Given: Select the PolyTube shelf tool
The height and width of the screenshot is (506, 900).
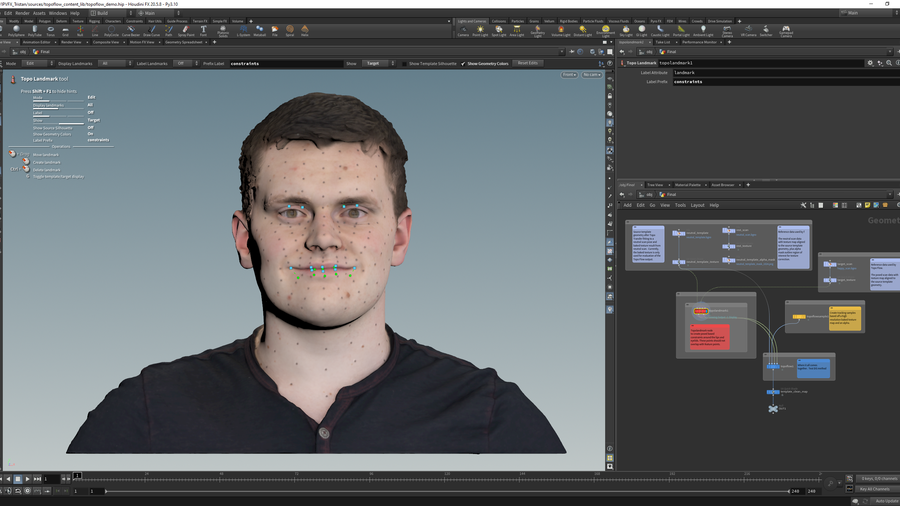Looking at the screenshot, I should 34,31.
